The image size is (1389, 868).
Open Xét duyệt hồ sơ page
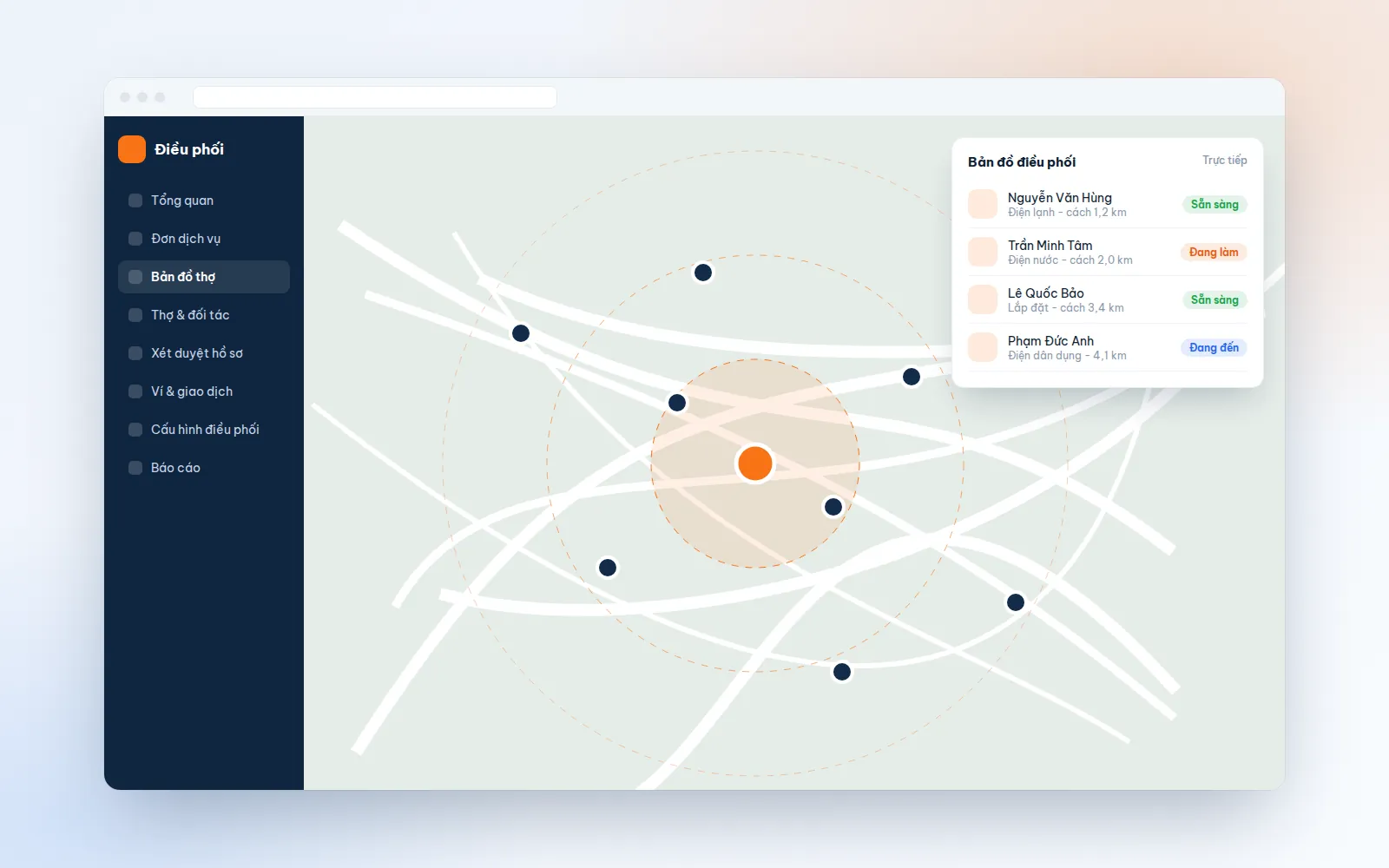pos(204,353)
